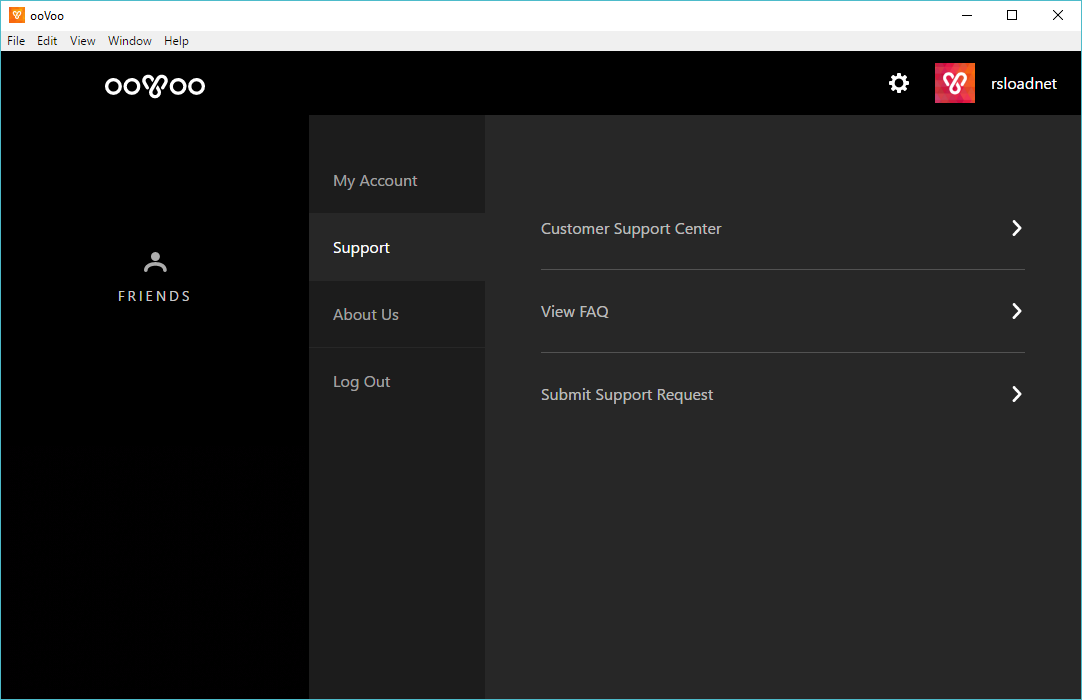
Task: Open settings with the gear icon
Action: (x=899, y=83)
